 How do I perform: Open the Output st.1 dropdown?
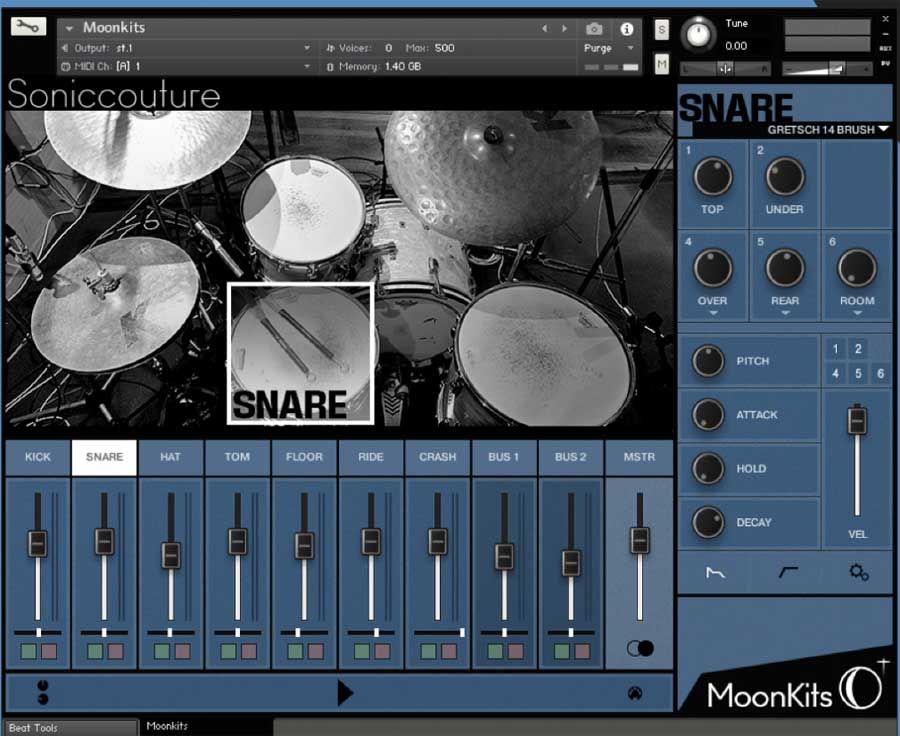187,48
